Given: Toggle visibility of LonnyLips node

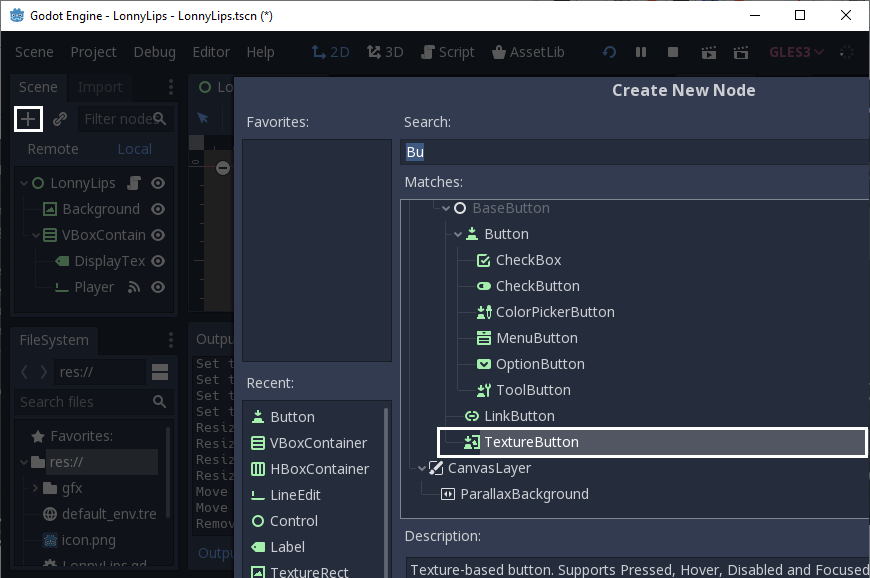Looking at the screenshot, I should point(158,183).
